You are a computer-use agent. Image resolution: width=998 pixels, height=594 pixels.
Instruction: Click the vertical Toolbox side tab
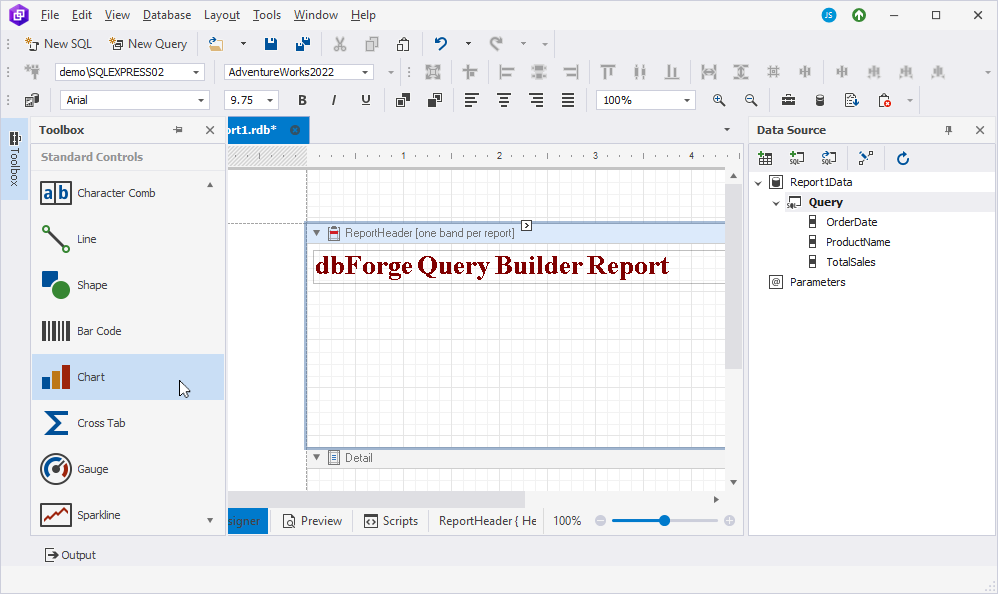15,159
